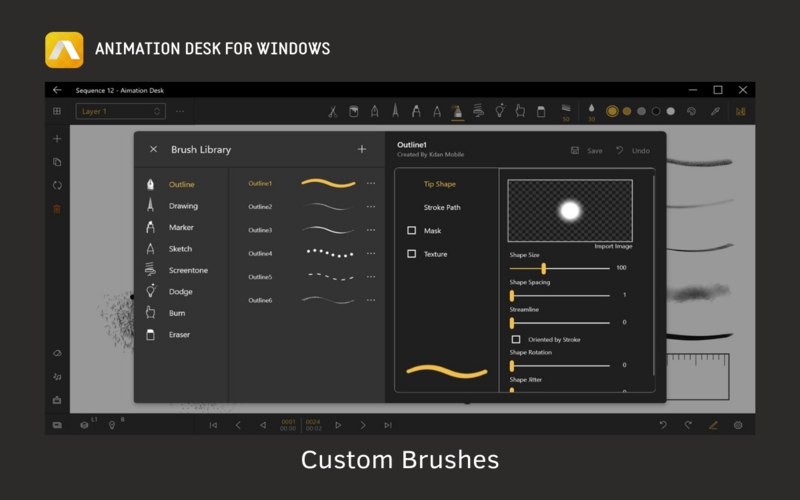Select the Outline pen tool in toolbar
The image size is (800, 500).
[374, 111]
